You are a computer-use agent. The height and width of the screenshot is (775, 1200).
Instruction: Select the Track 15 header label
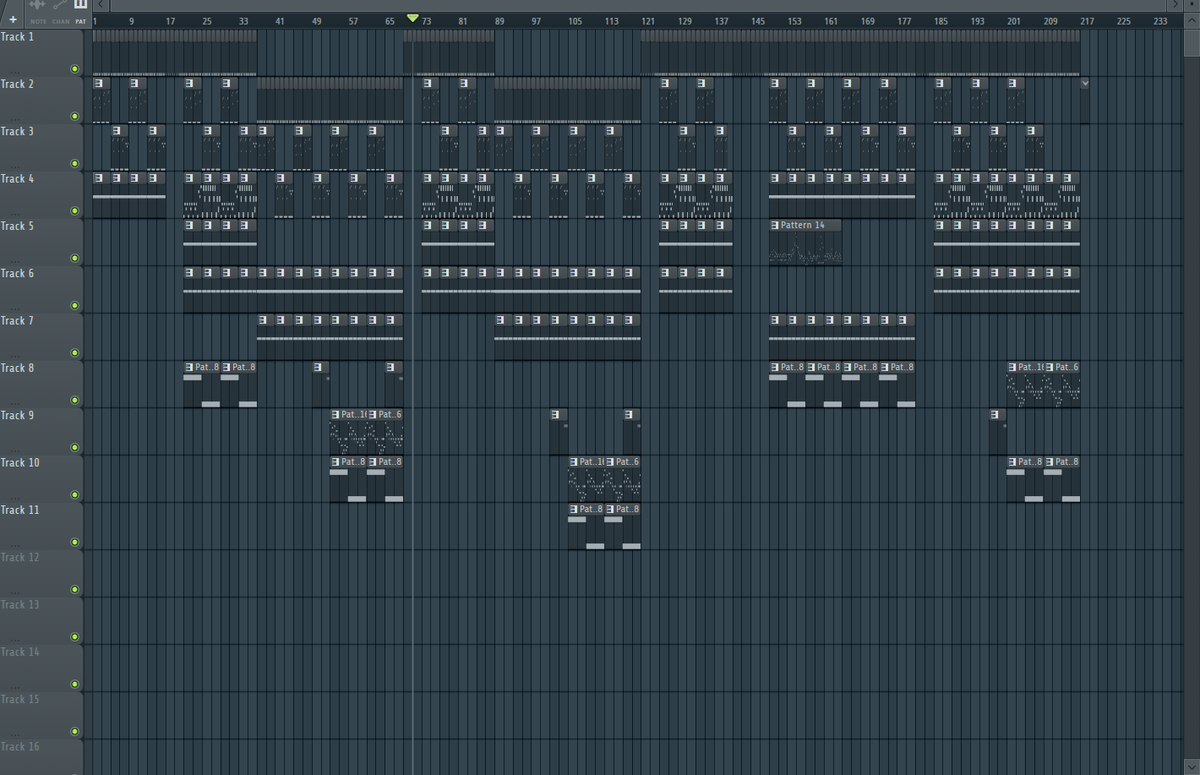19,699
